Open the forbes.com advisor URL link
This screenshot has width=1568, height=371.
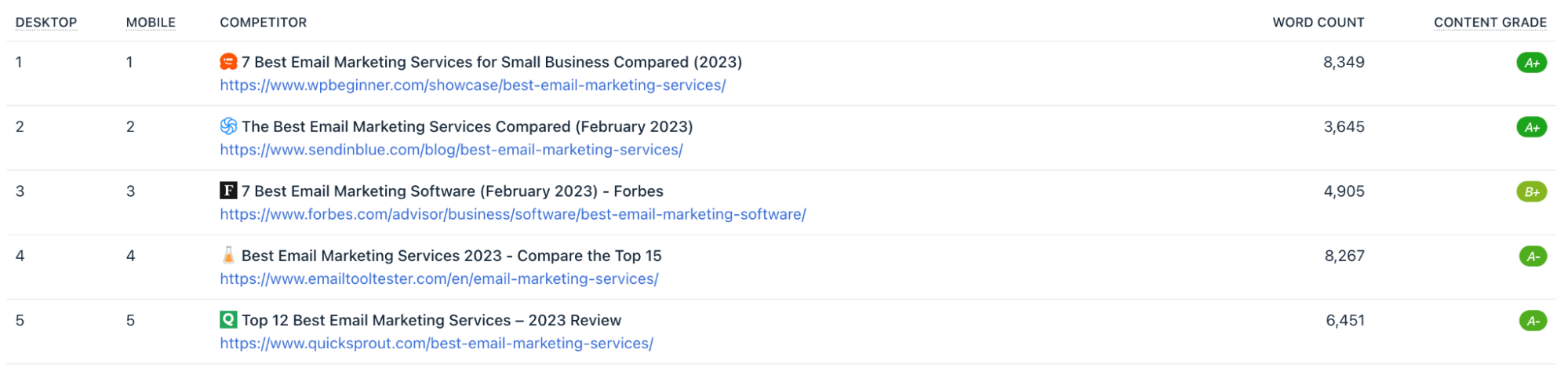tap(512, 214)
